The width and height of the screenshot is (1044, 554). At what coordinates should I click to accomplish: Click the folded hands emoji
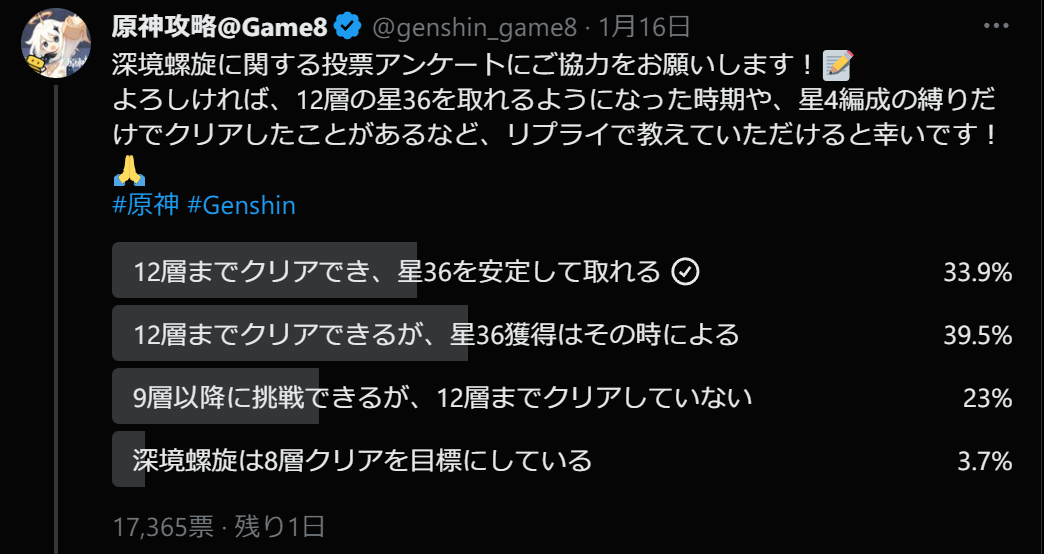129,170
